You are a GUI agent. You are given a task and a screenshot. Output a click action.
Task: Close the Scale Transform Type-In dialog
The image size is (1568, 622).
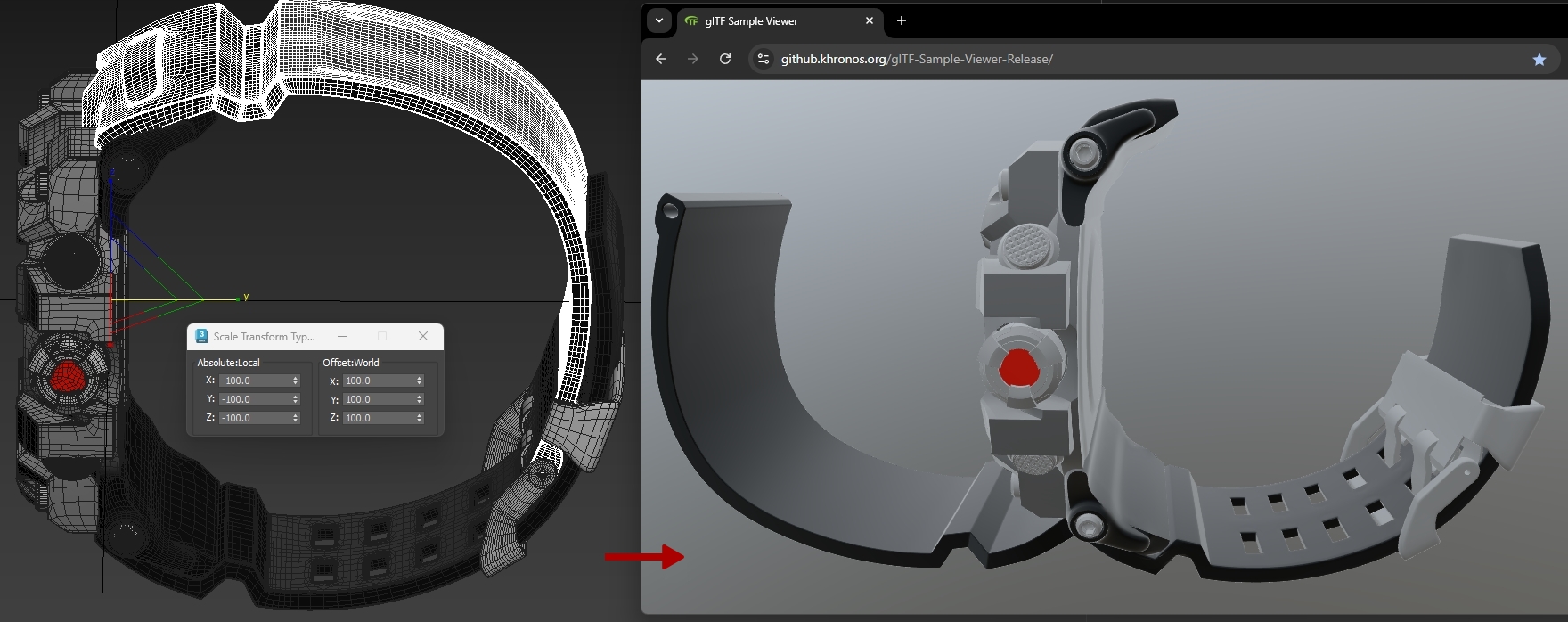pyautogui.click(x=423, y=336)
